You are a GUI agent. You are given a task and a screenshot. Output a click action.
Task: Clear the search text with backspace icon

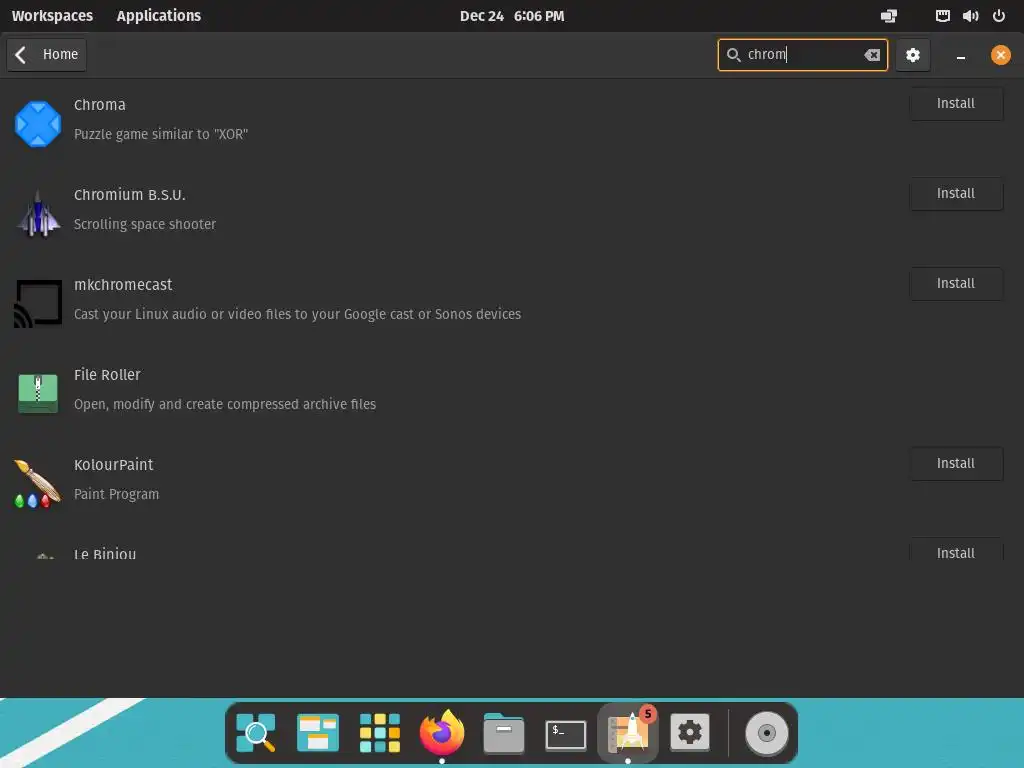tap(872, 55)
